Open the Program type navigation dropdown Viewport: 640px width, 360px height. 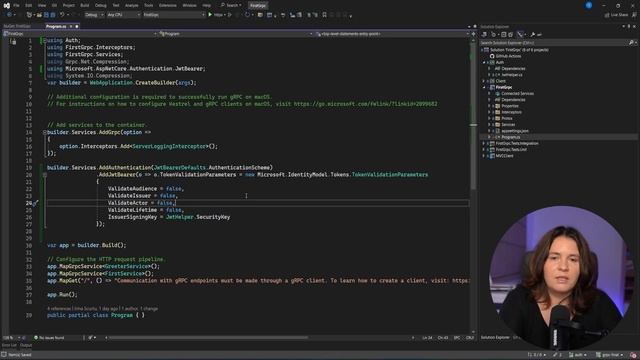236,34
